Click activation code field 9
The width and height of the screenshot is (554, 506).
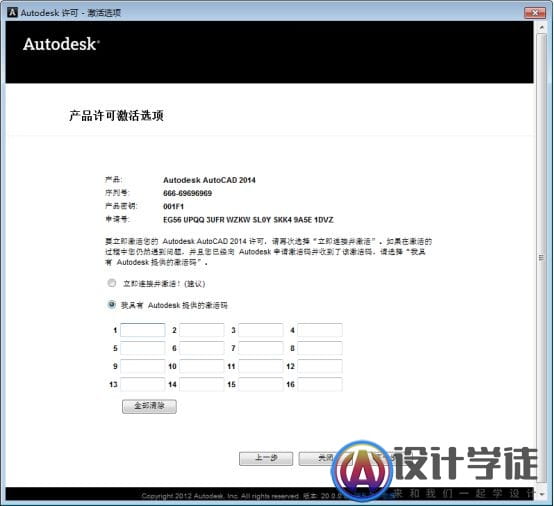click(143, 366)
